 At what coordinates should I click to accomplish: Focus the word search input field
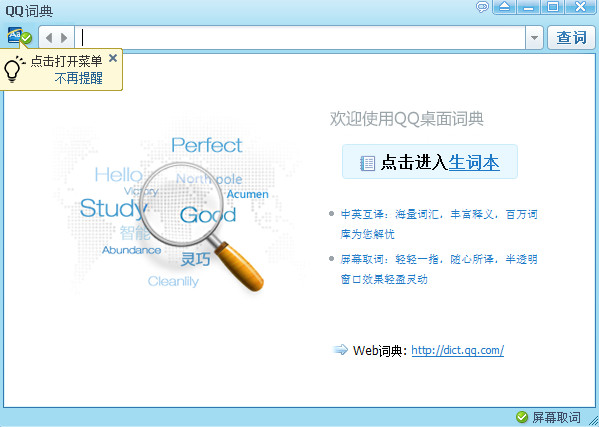tap(300, 37)
